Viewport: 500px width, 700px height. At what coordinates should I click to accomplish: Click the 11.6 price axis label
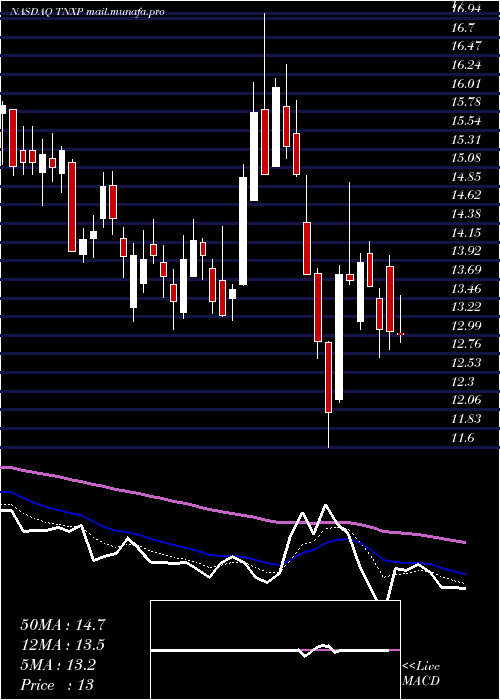(463, 438)
